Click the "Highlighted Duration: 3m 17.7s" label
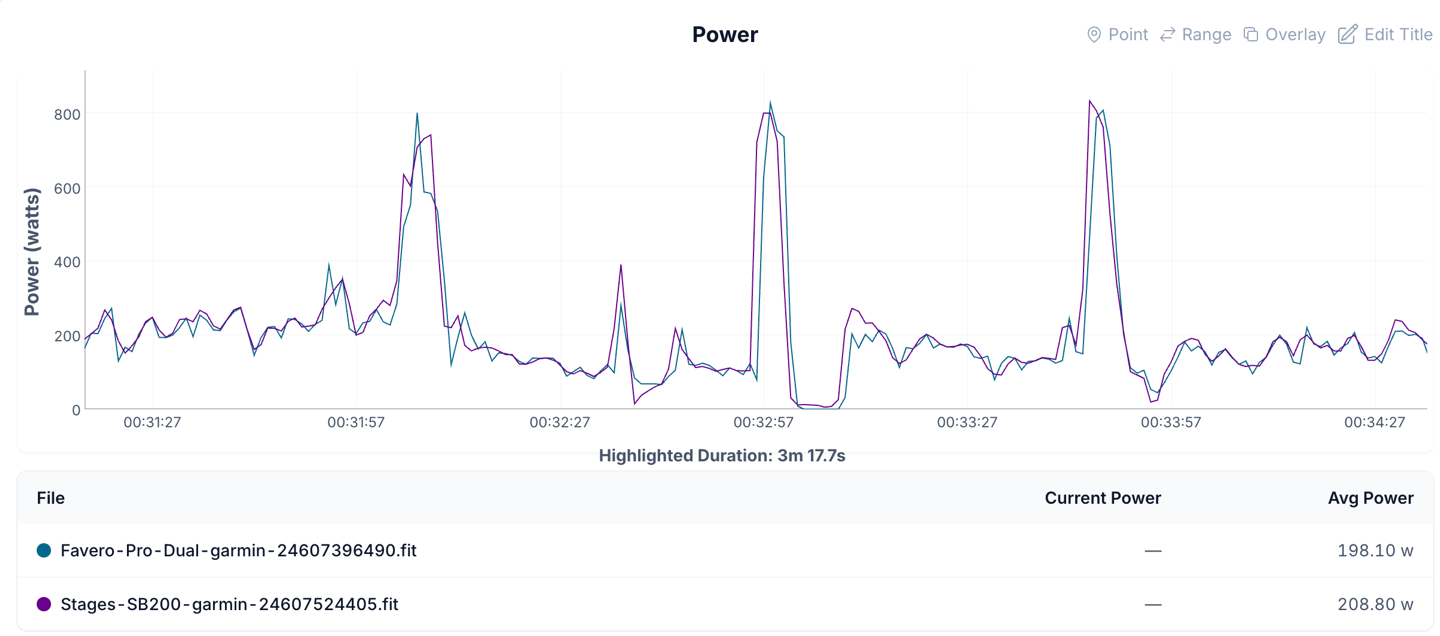 (x=722, y=456)
